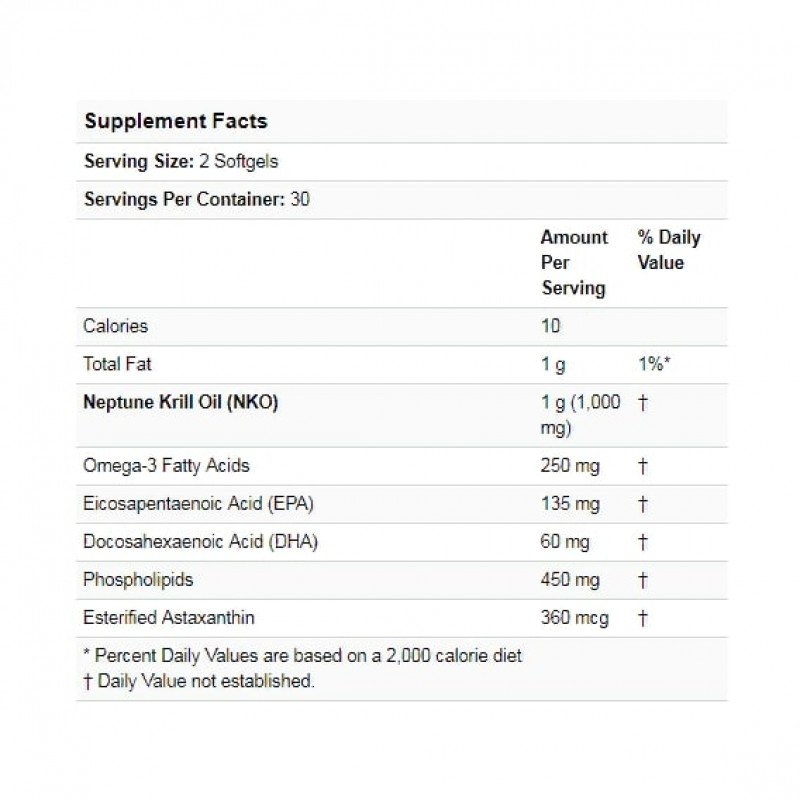Select the Omega-3 Fatty Acids label

[x=167, y=465]
